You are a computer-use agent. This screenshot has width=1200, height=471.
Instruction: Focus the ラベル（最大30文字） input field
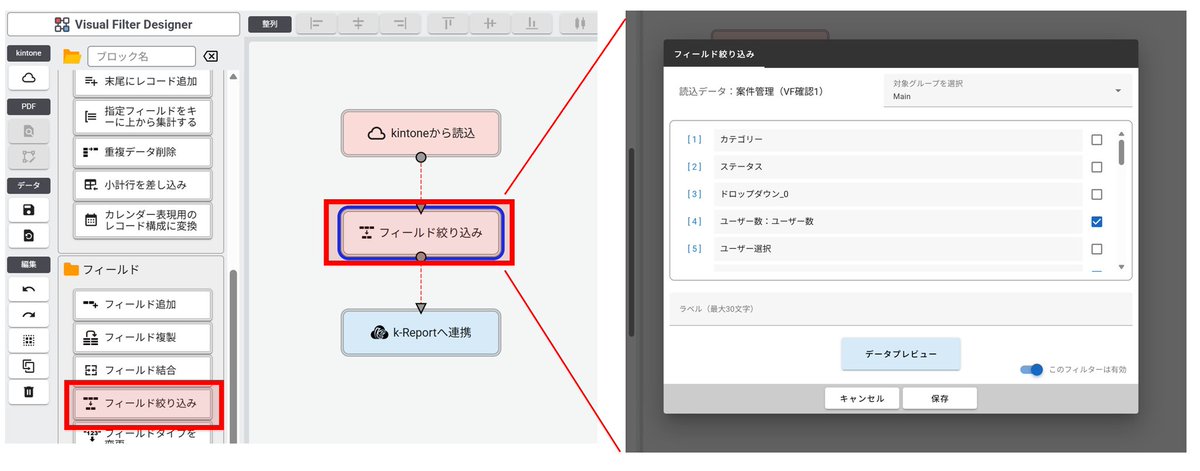coord(900,308)
